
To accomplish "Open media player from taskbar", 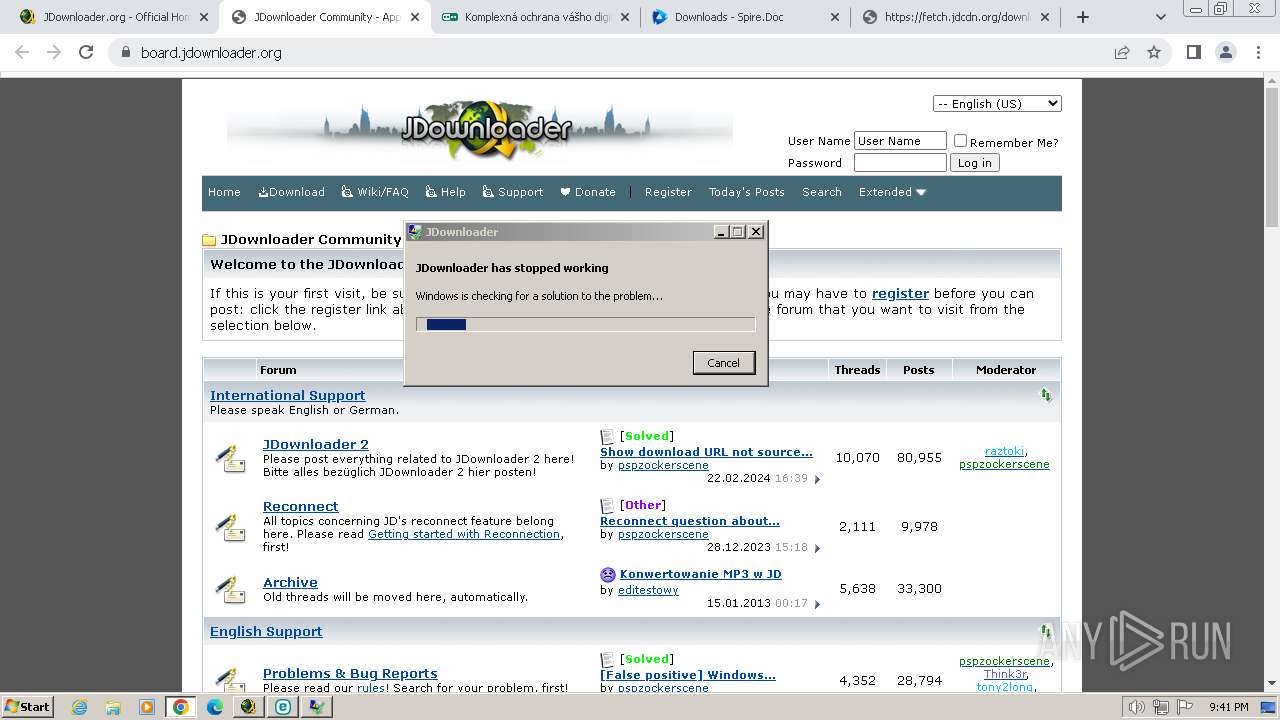I will pyautogui.click(x=147, y=707).
